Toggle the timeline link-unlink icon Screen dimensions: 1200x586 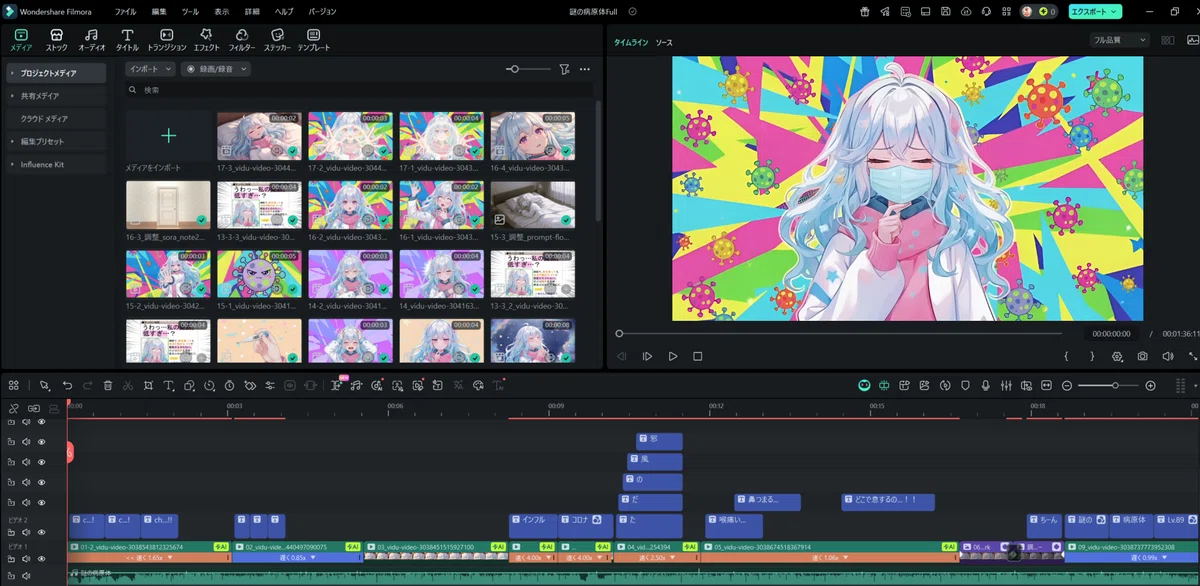(x=12, y=408)
